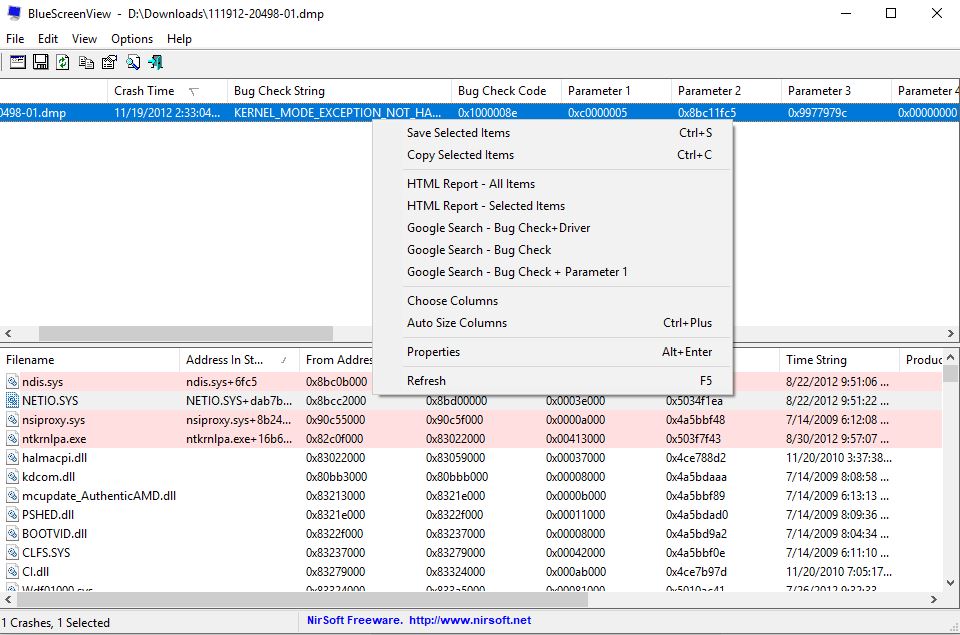The image size is (960, 635).
Task: Click the file icon beside PSHED.dll
Action: (x=12, y=514)
